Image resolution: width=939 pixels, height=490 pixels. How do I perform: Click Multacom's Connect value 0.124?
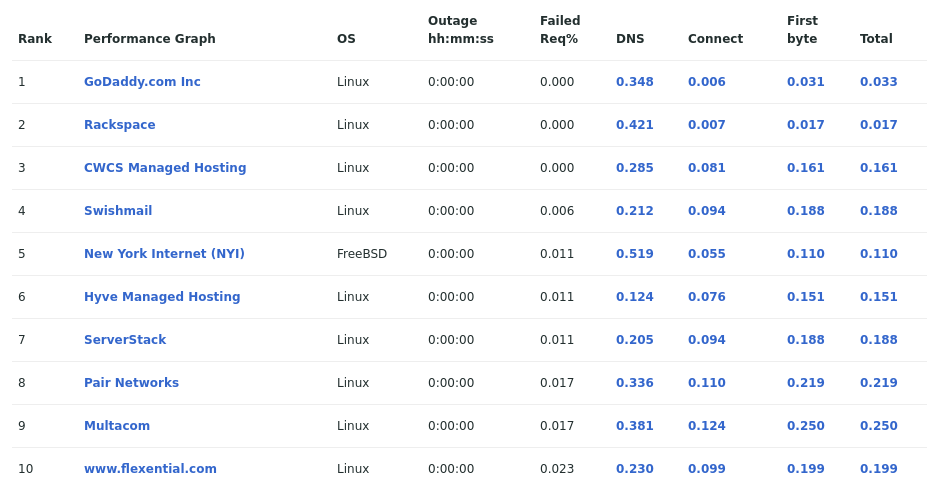click(x=707, y=426)
